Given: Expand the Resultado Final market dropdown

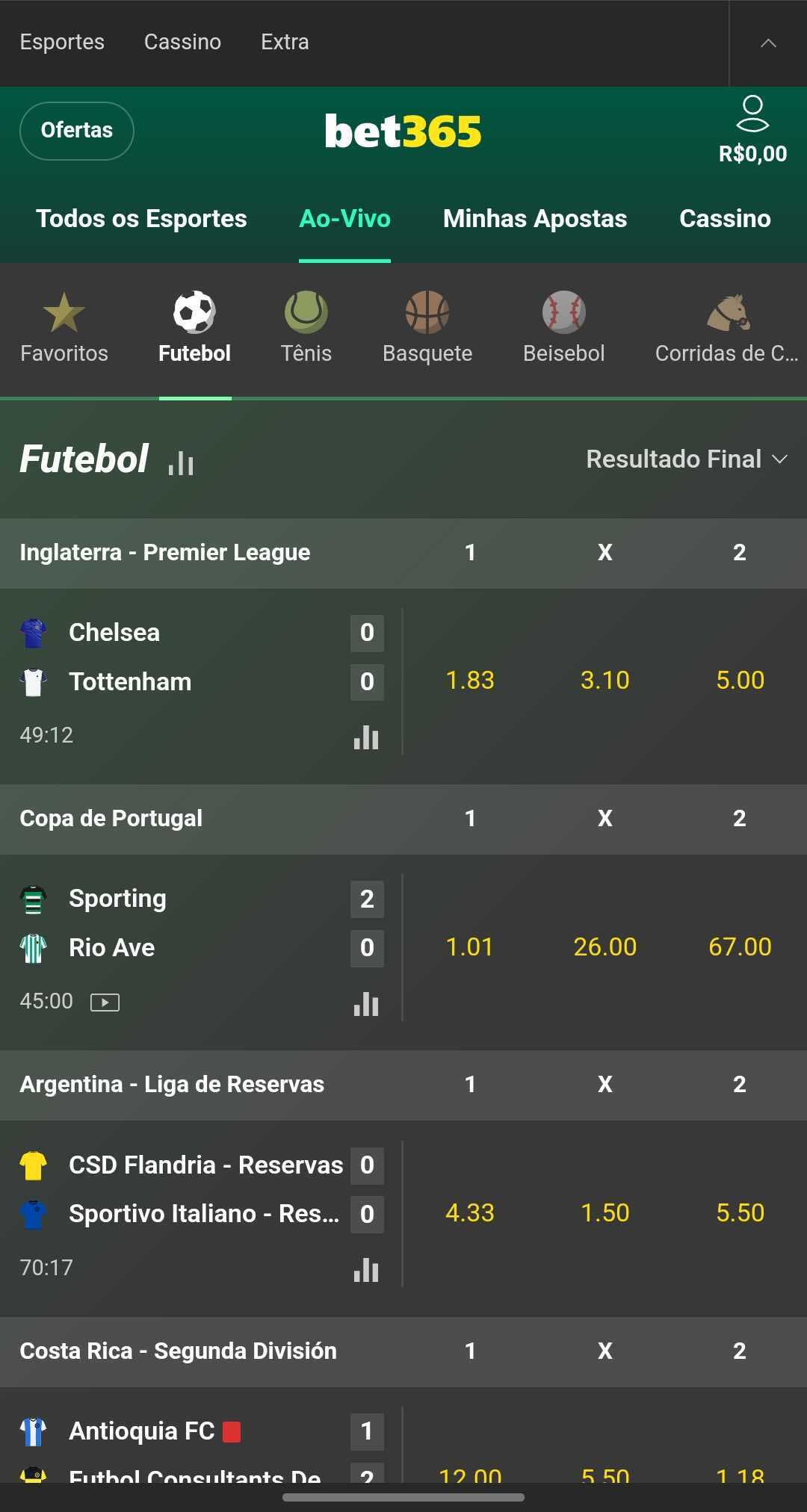Looking at the screenshot, I should (686, 459).
